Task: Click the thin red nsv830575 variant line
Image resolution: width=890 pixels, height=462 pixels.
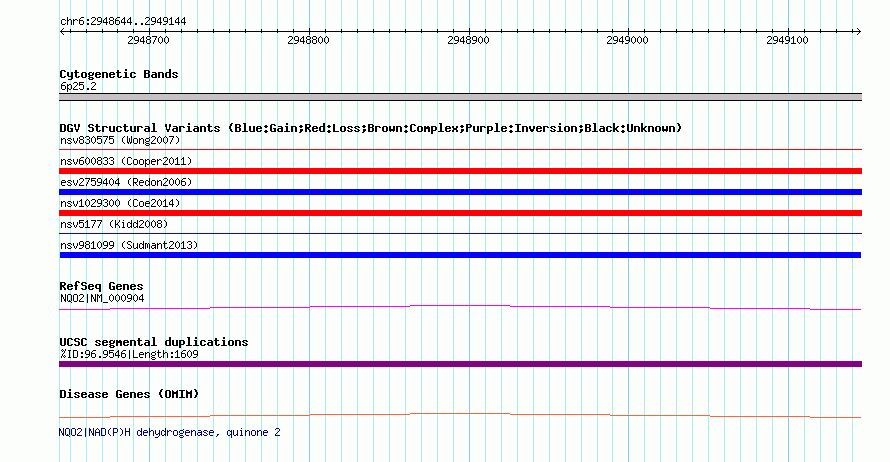Action: pyautogui.click(x=460, y=150)
